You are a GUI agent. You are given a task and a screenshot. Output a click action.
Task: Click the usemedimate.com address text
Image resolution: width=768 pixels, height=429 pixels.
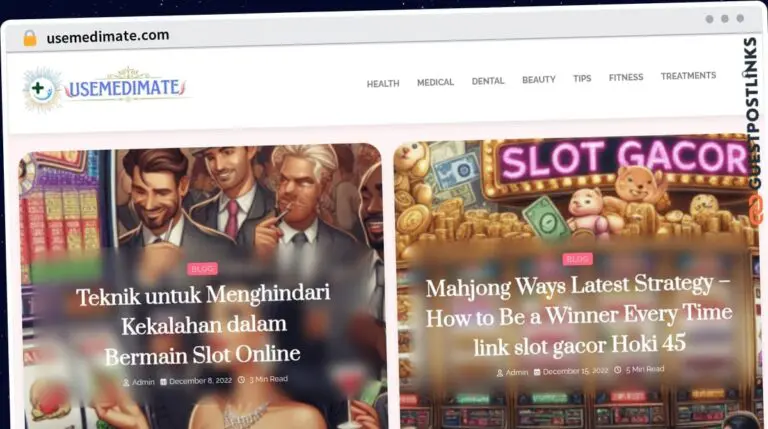point(108,36)
